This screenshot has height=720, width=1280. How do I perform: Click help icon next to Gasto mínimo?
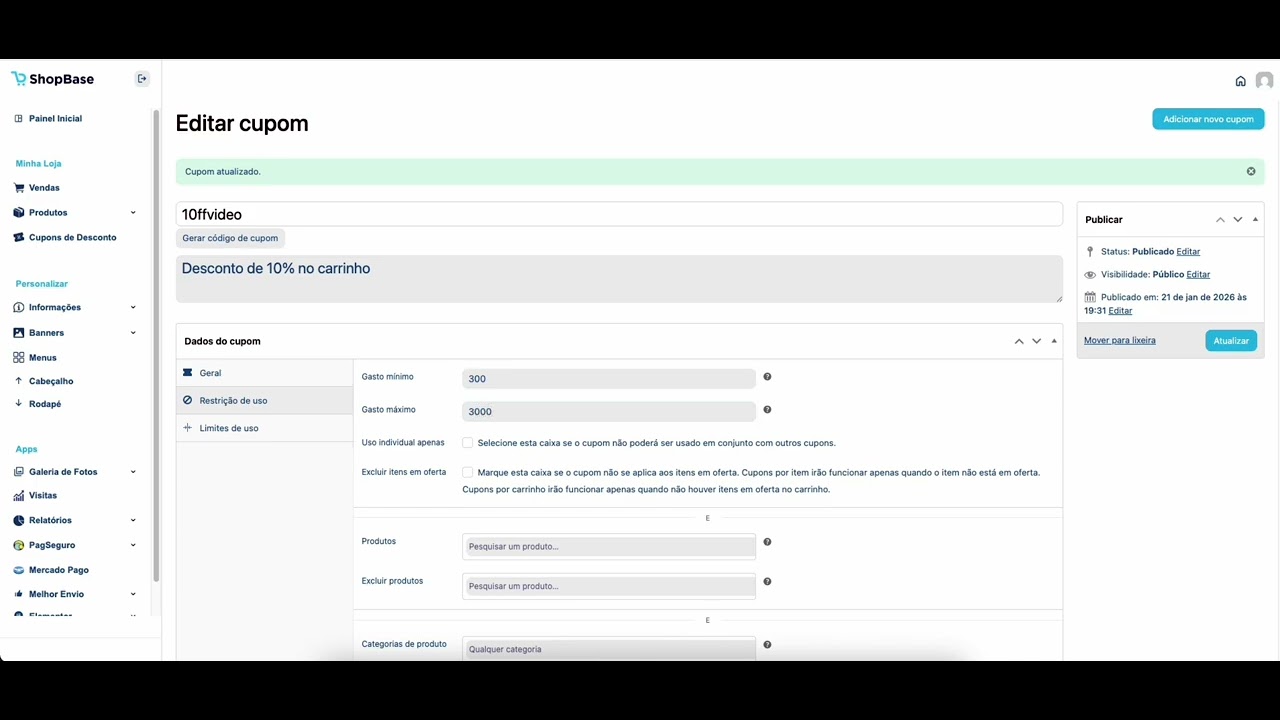click(767, 377)
